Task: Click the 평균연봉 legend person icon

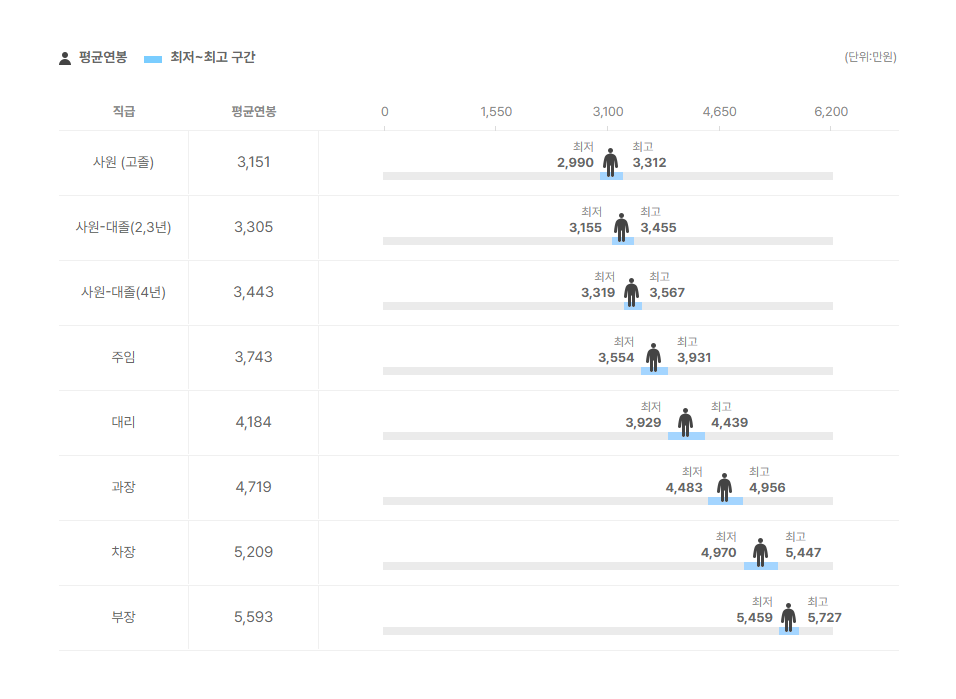Action: 65,58
